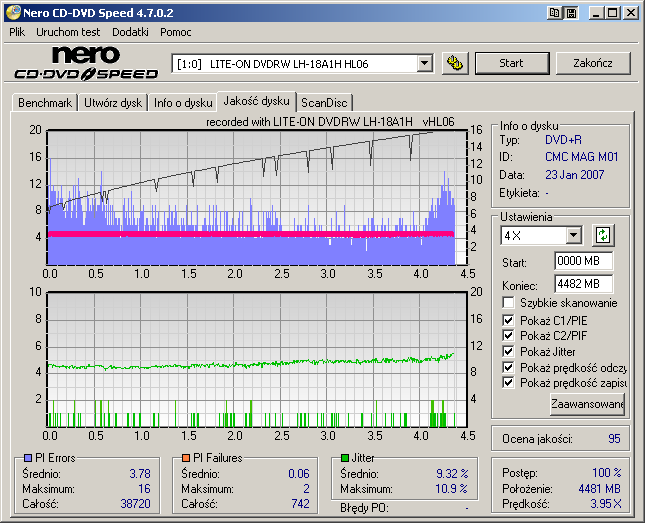Image resolution: width=645 pixels, height=523 pixels.
Task: Click the PI Errors Średnio value 3.78
Action: (140, 474)
